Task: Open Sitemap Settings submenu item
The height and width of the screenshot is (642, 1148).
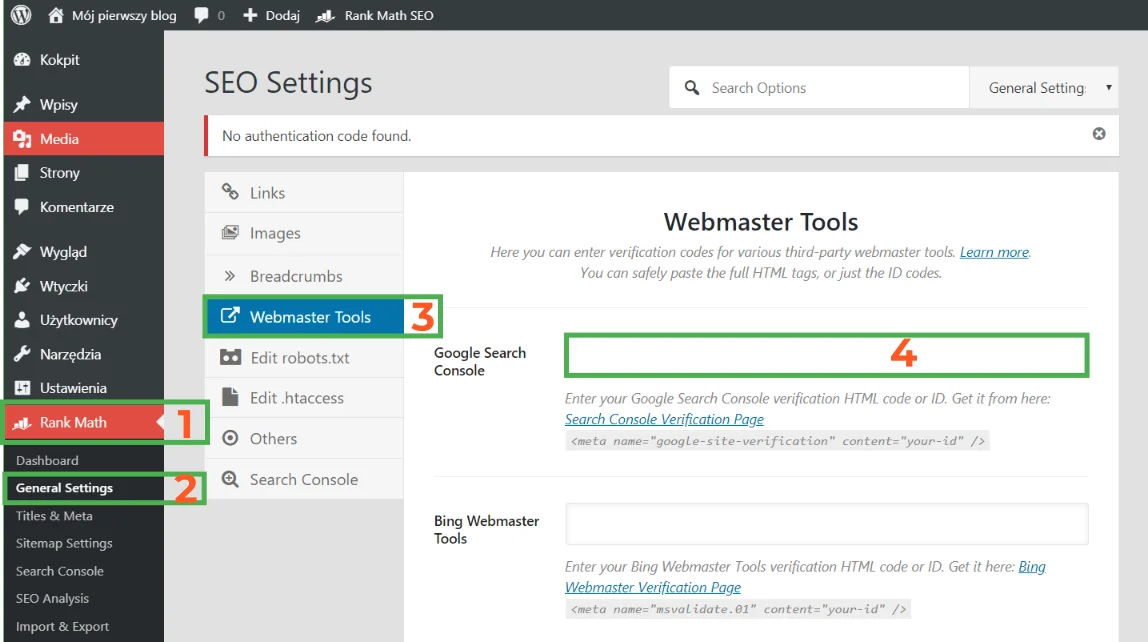Action: coord(64,543)
